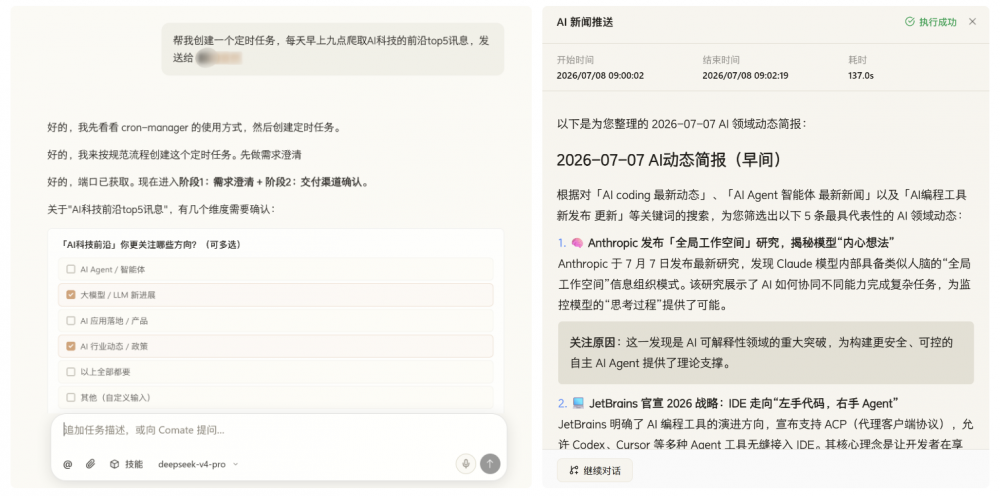
Task: Click the brain emoji in item 1
Action: point(577,243)
